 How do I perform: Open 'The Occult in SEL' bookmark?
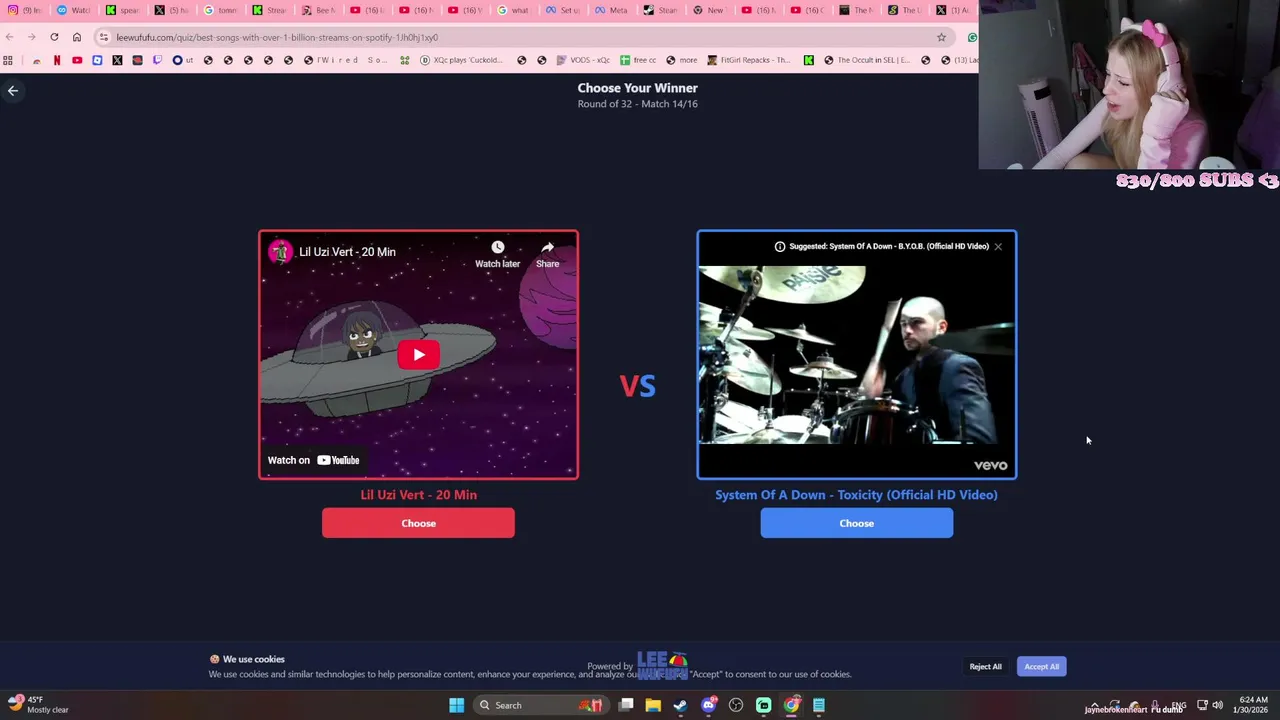[x=866, y=60]
